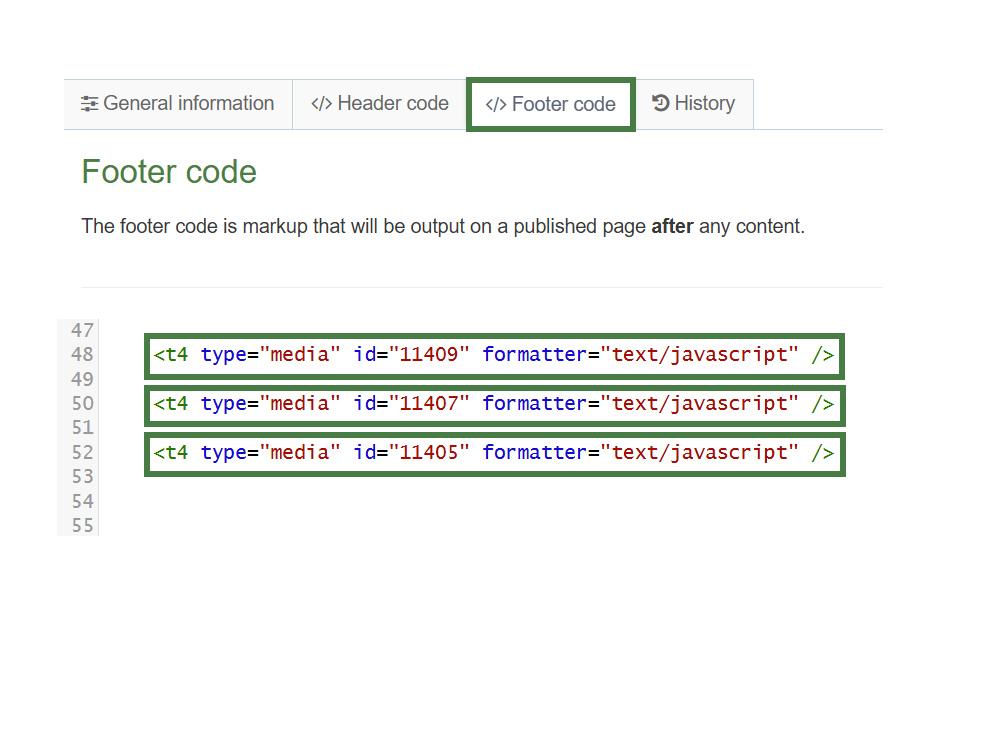1000x750 pixels.
Task: Select the t4 tag with id 11409
Action: (x=494, y=355)
